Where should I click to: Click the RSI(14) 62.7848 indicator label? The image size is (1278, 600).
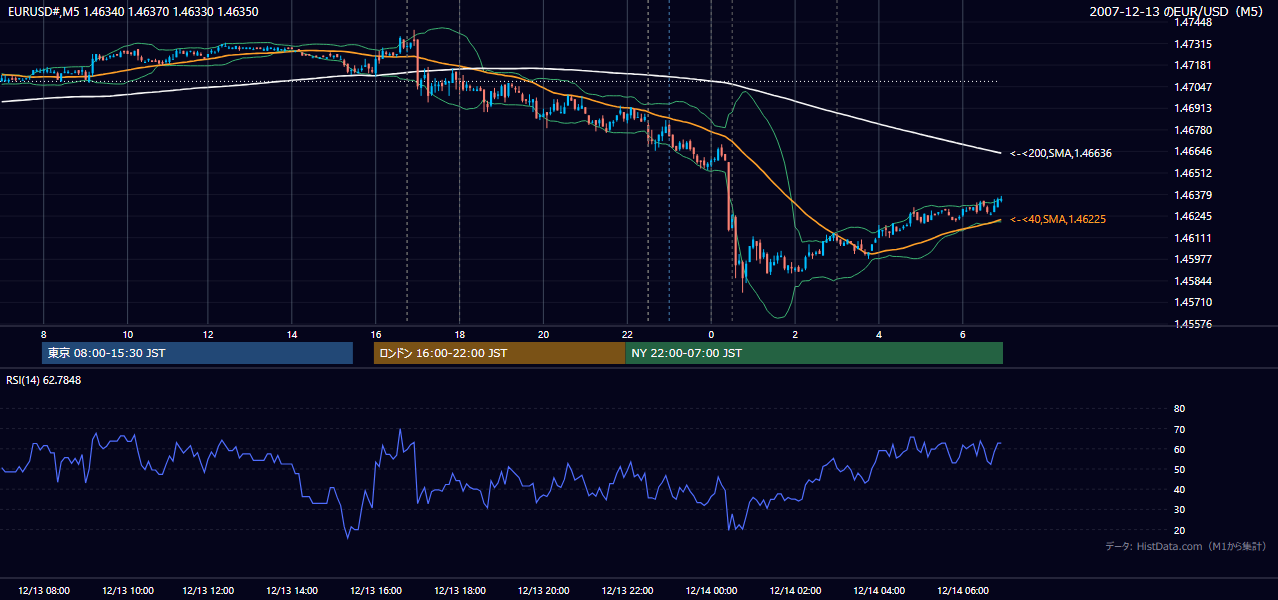[44, 380]
